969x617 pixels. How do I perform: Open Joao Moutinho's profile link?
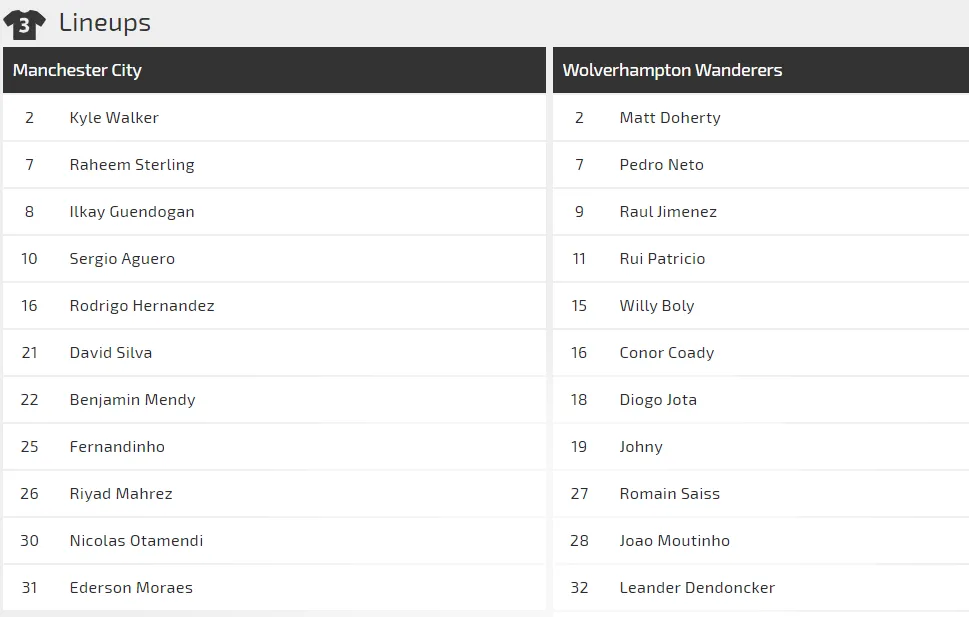click(675, 541)
